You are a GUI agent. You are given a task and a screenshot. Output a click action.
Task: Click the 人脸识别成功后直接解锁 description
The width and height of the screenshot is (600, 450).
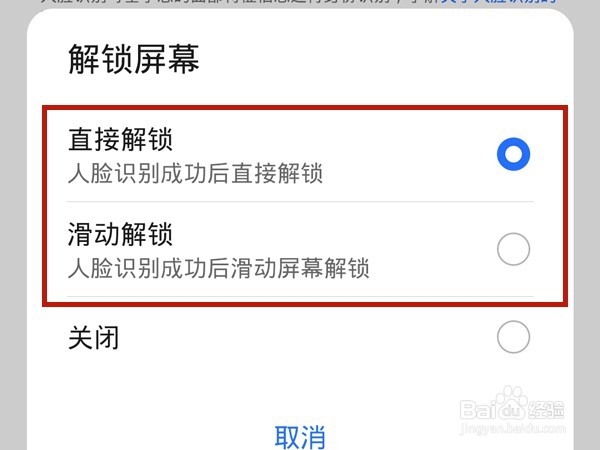[195, 173]
